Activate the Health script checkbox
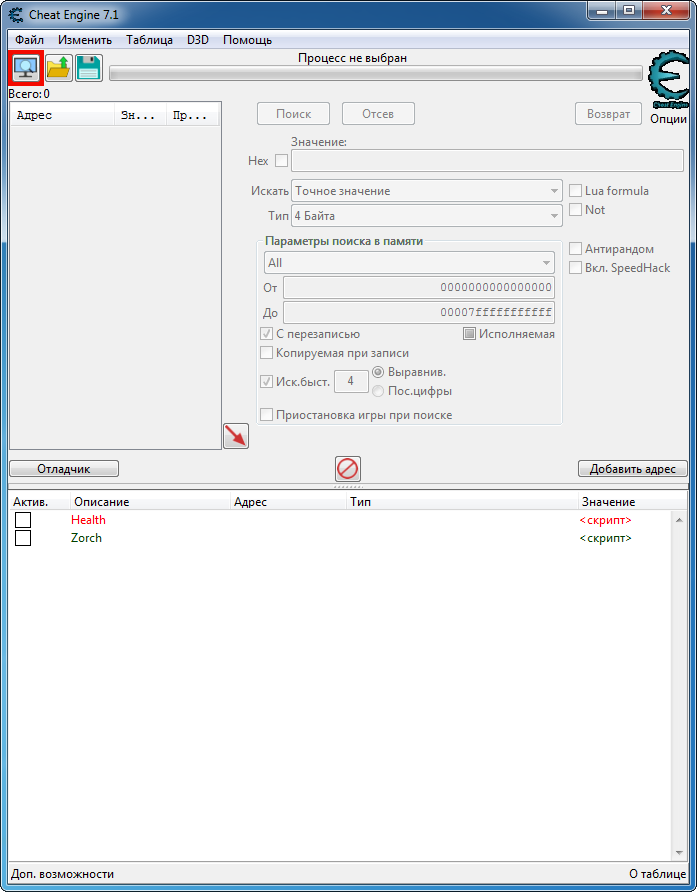 [23, 520]
